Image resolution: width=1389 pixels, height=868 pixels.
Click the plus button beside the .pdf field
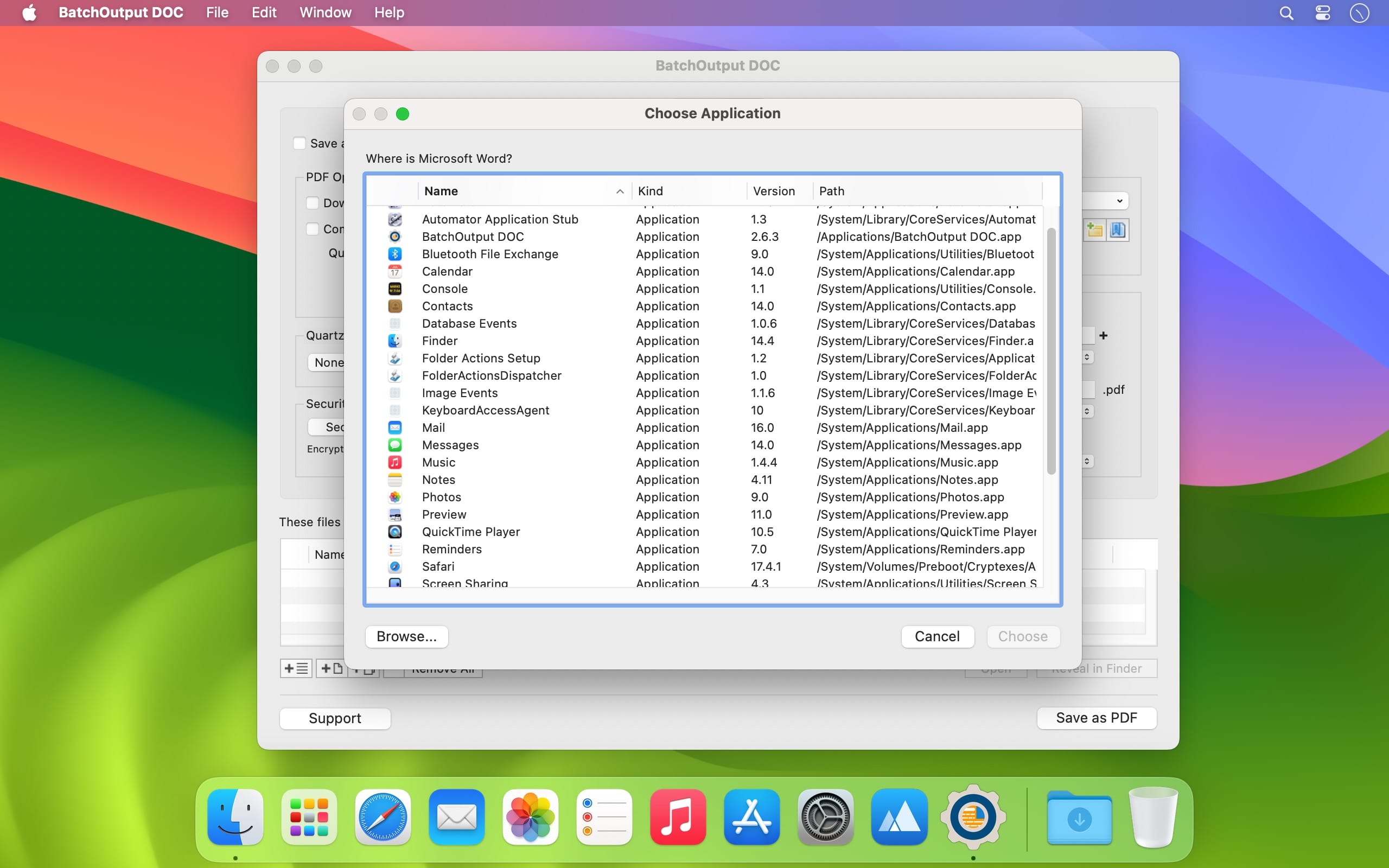(1103, 335)
